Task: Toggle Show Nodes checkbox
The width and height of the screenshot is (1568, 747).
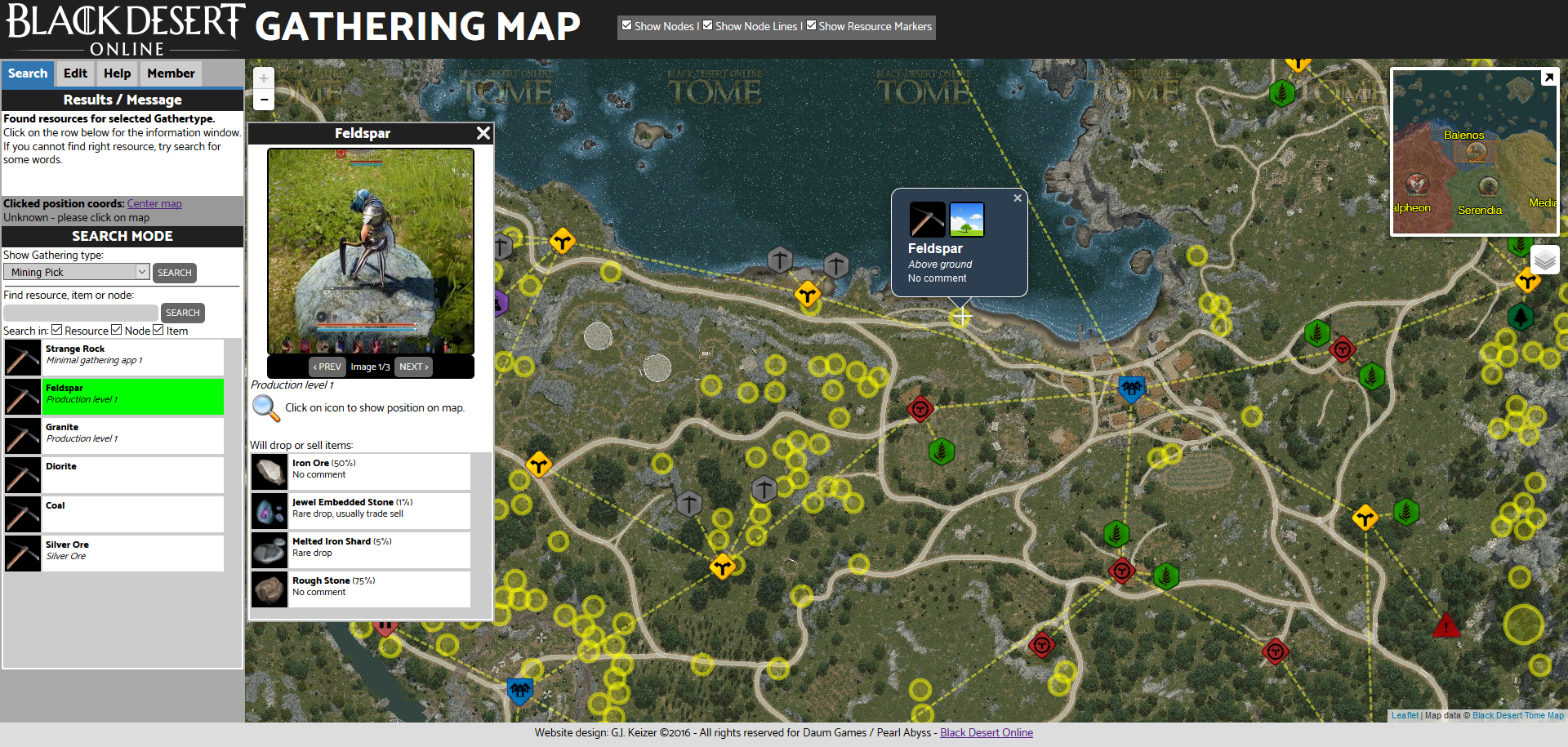Action: pos(626,25)
